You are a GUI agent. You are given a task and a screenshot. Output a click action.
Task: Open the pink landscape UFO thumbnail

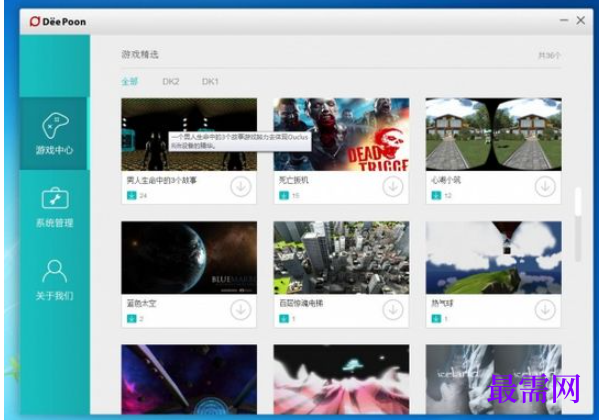click(341, 379)
